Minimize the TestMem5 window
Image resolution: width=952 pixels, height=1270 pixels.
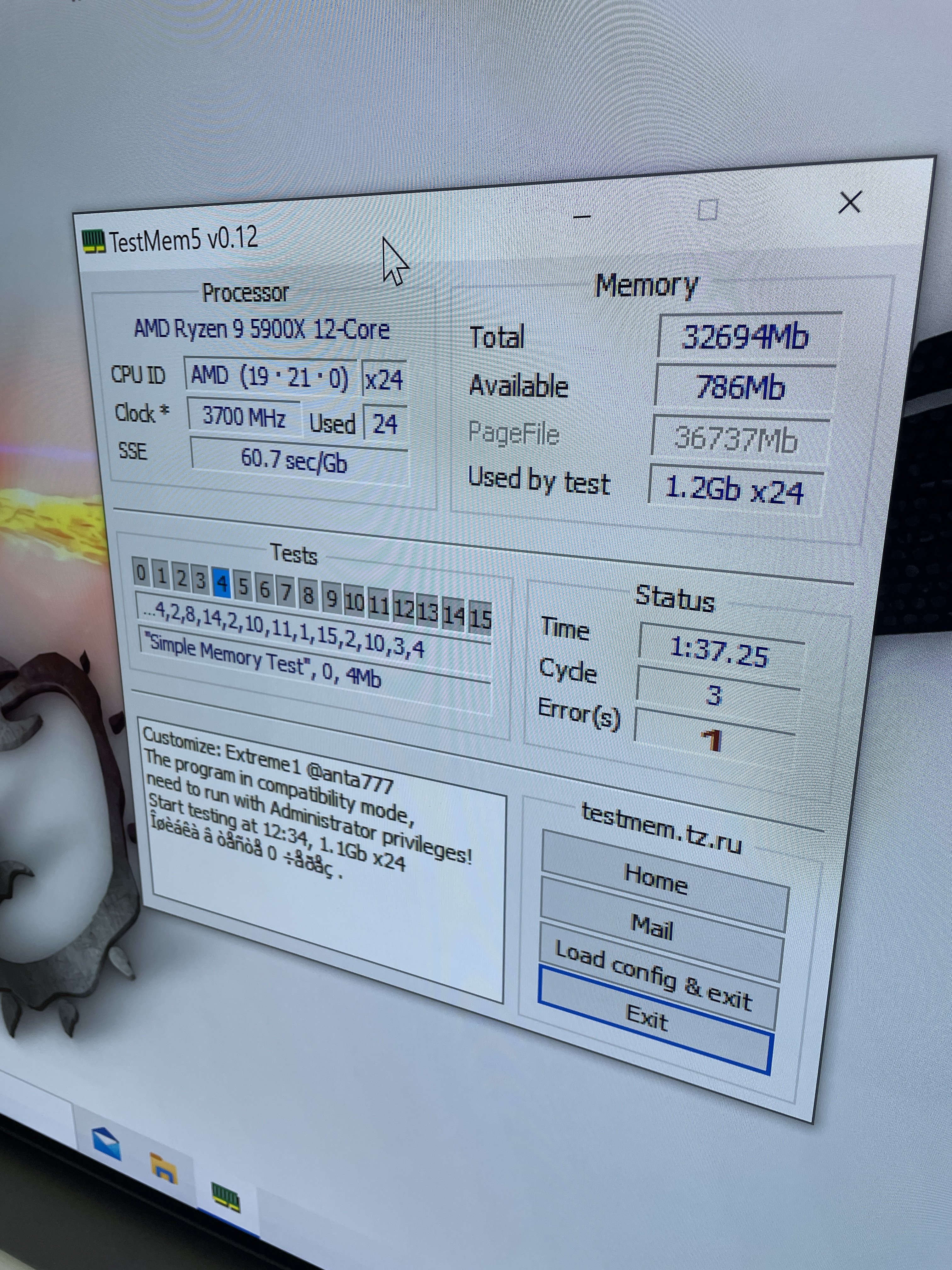[582, 217]
